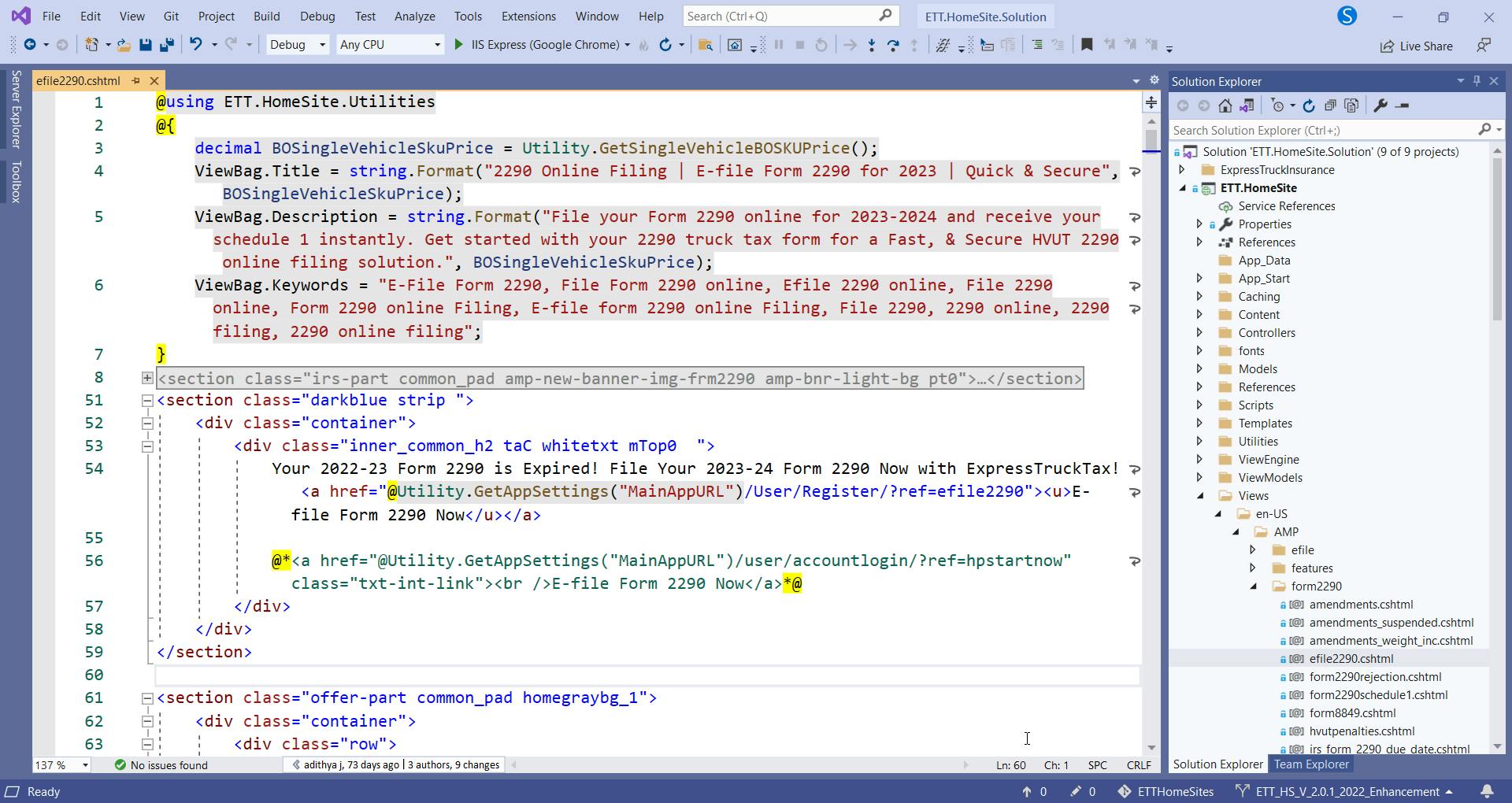Start debugging with the green play icon
1512x803 pixels.
tap(458, 45)
